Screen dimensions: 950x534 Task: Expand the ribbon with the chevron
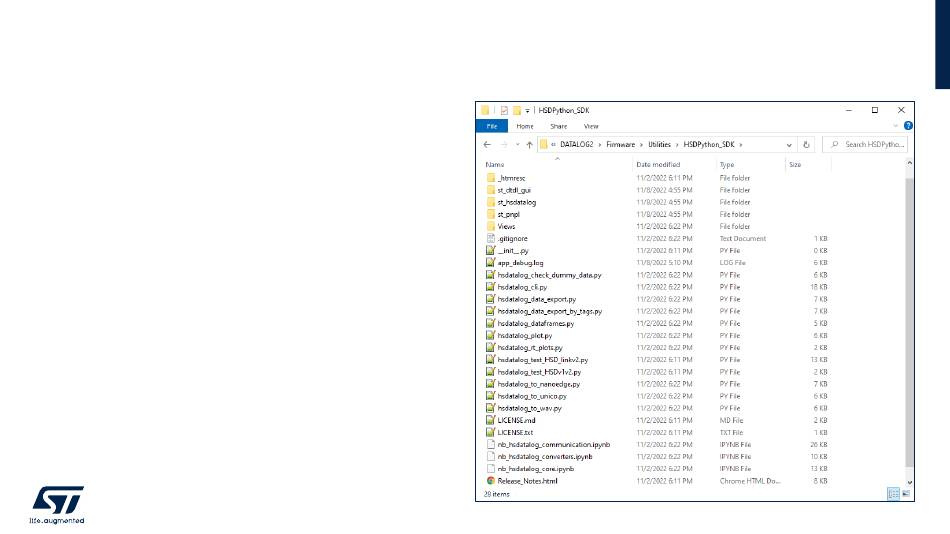pos(895,125)
